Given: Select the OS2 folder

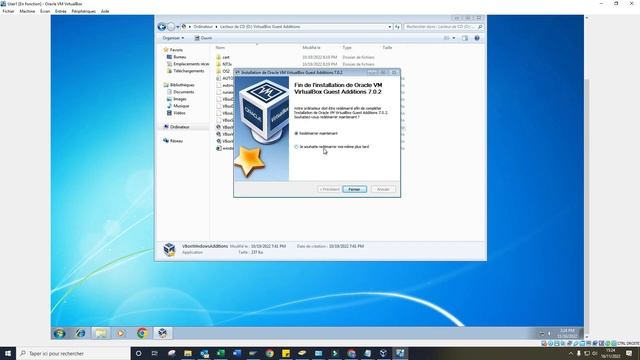Looking at the screenshot, I should point(223,71).
